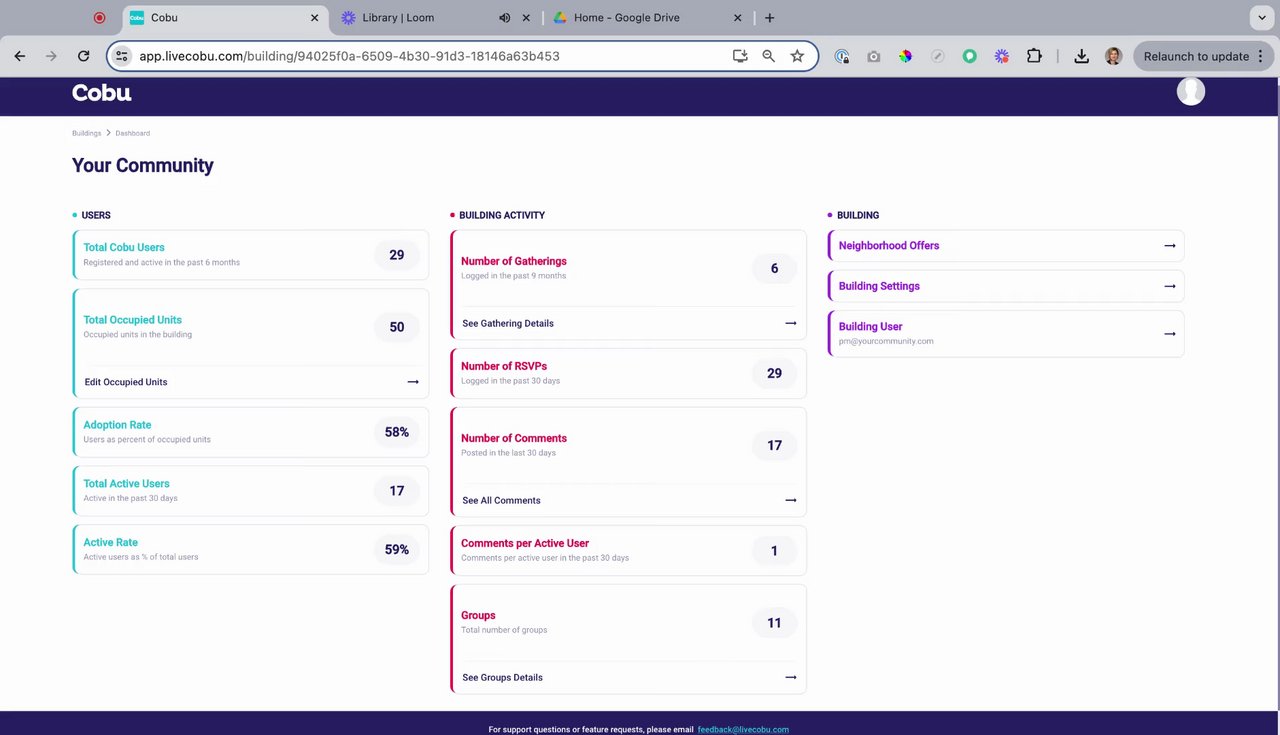Open the browser extensions puzzle icon
The height and width of the screenshot is (735, 1280).
point(1034,57)
